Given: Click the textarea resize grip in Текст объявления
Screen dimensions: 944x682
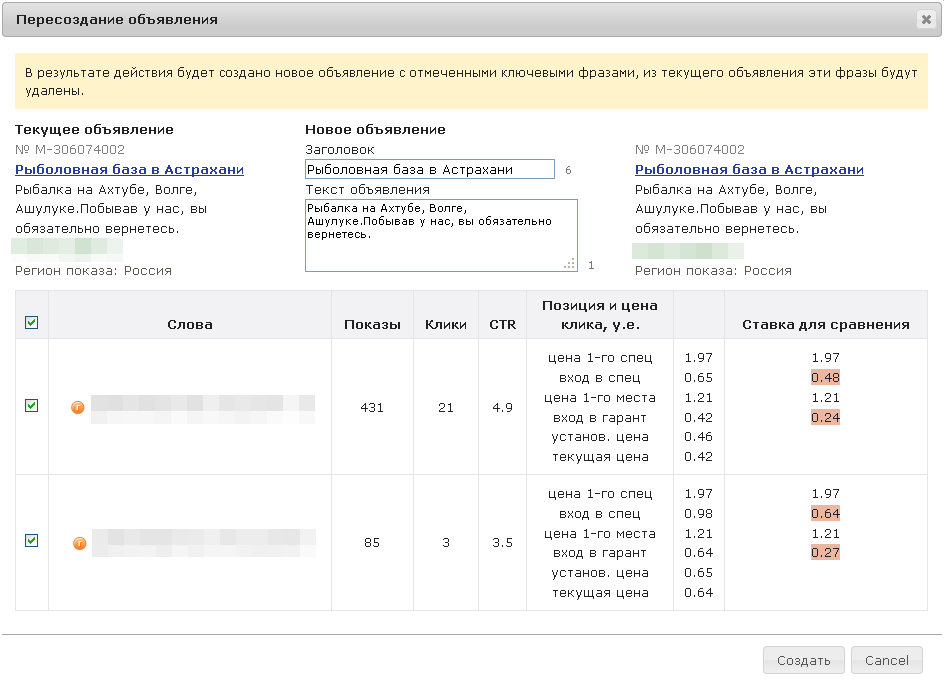Looking at the screenshot, I should pos(569,263).
